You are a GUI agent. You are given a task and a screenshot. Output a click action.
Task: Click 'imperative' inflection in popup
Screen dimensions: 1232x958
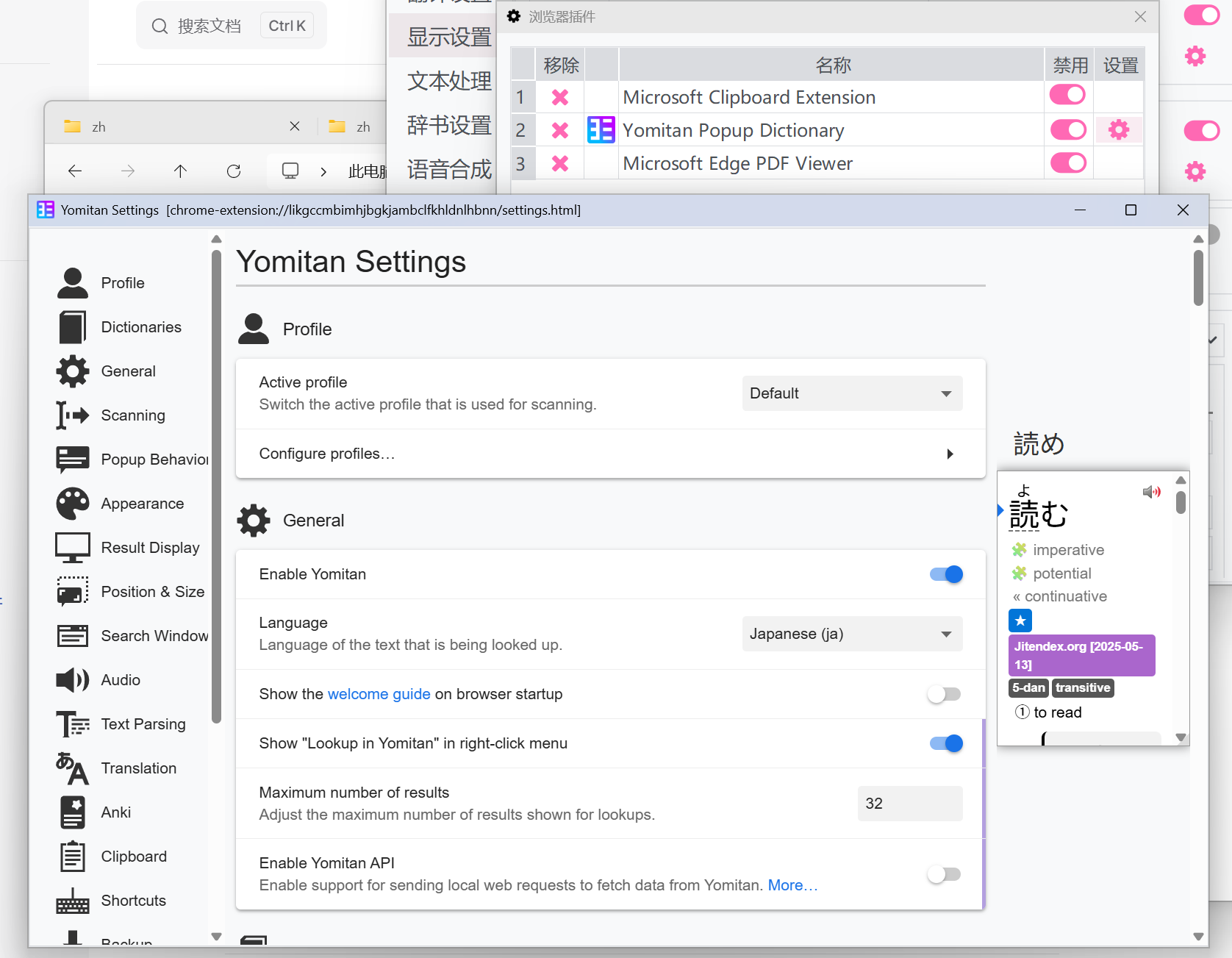[x=1068, y=550]
